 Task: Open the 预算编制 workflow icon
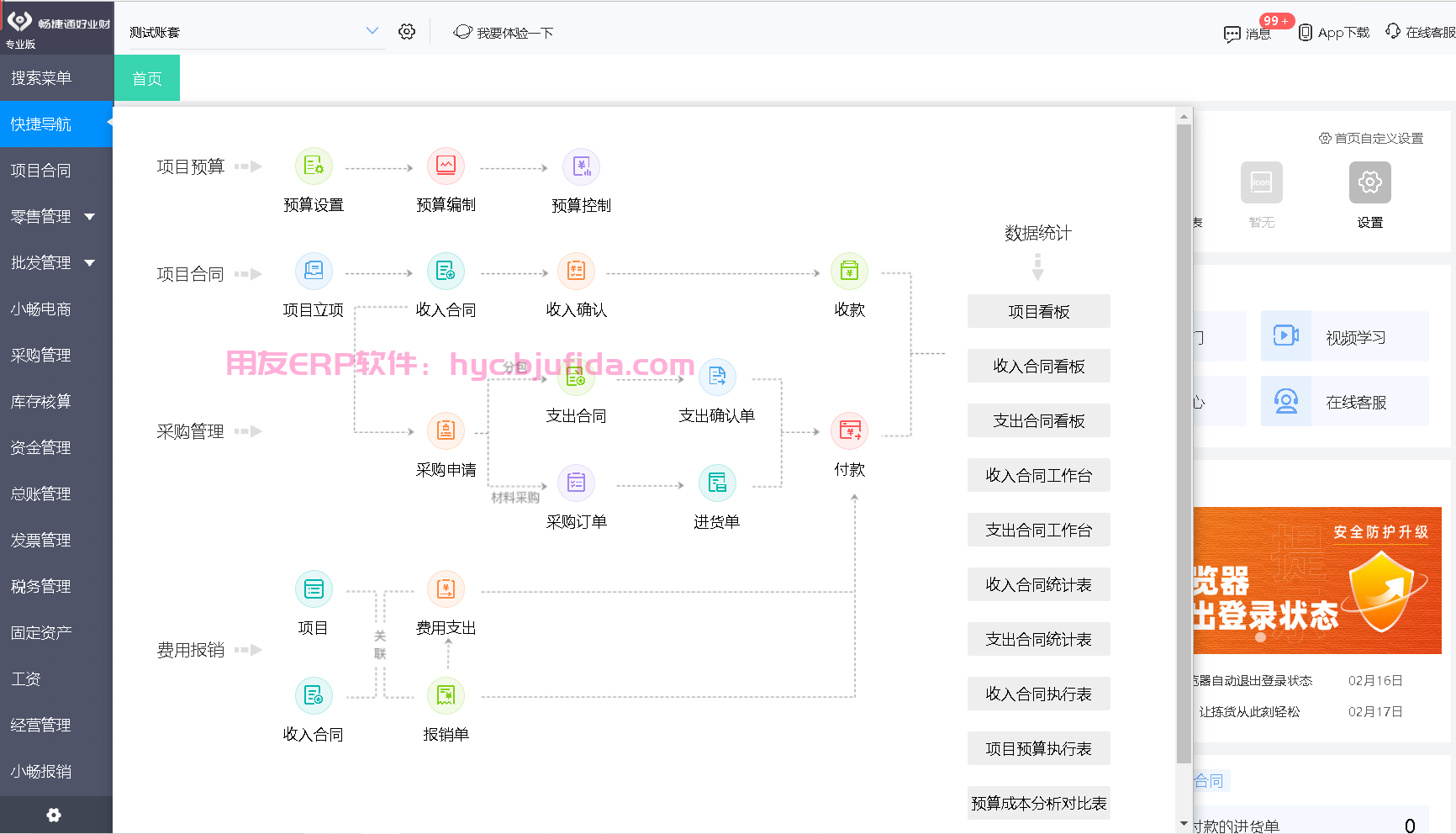[446, 166]
